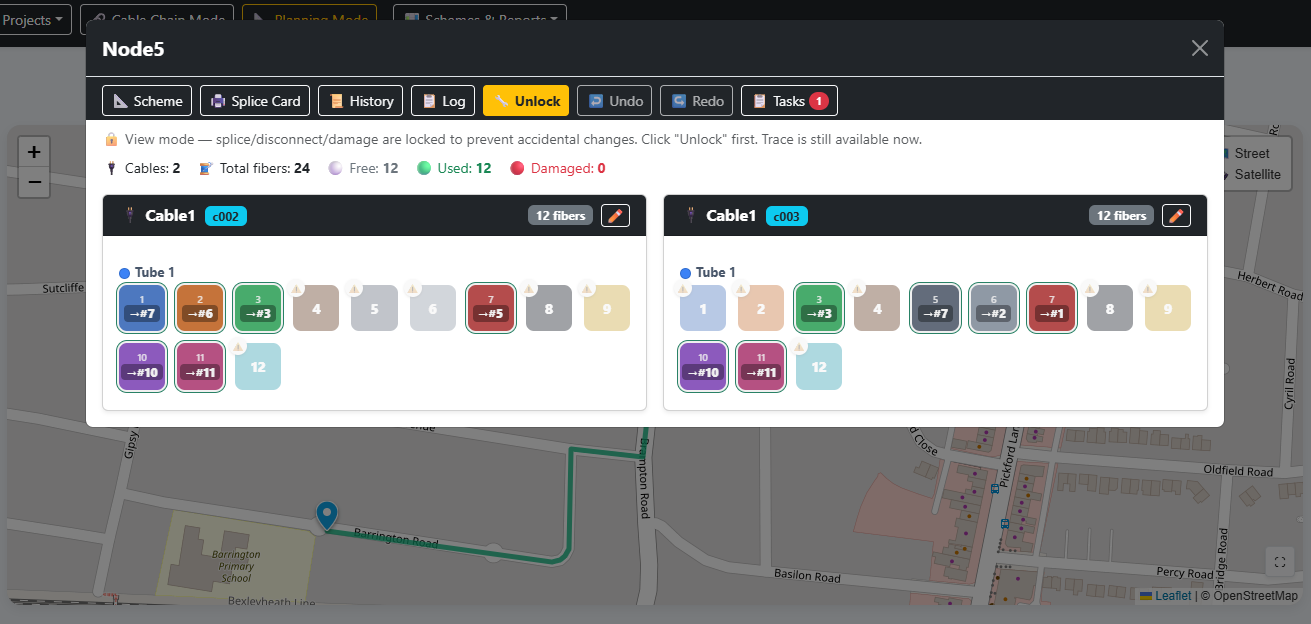Open the Log button
The width and height of the screenshot is (1311, 624).
coord(443,101)
